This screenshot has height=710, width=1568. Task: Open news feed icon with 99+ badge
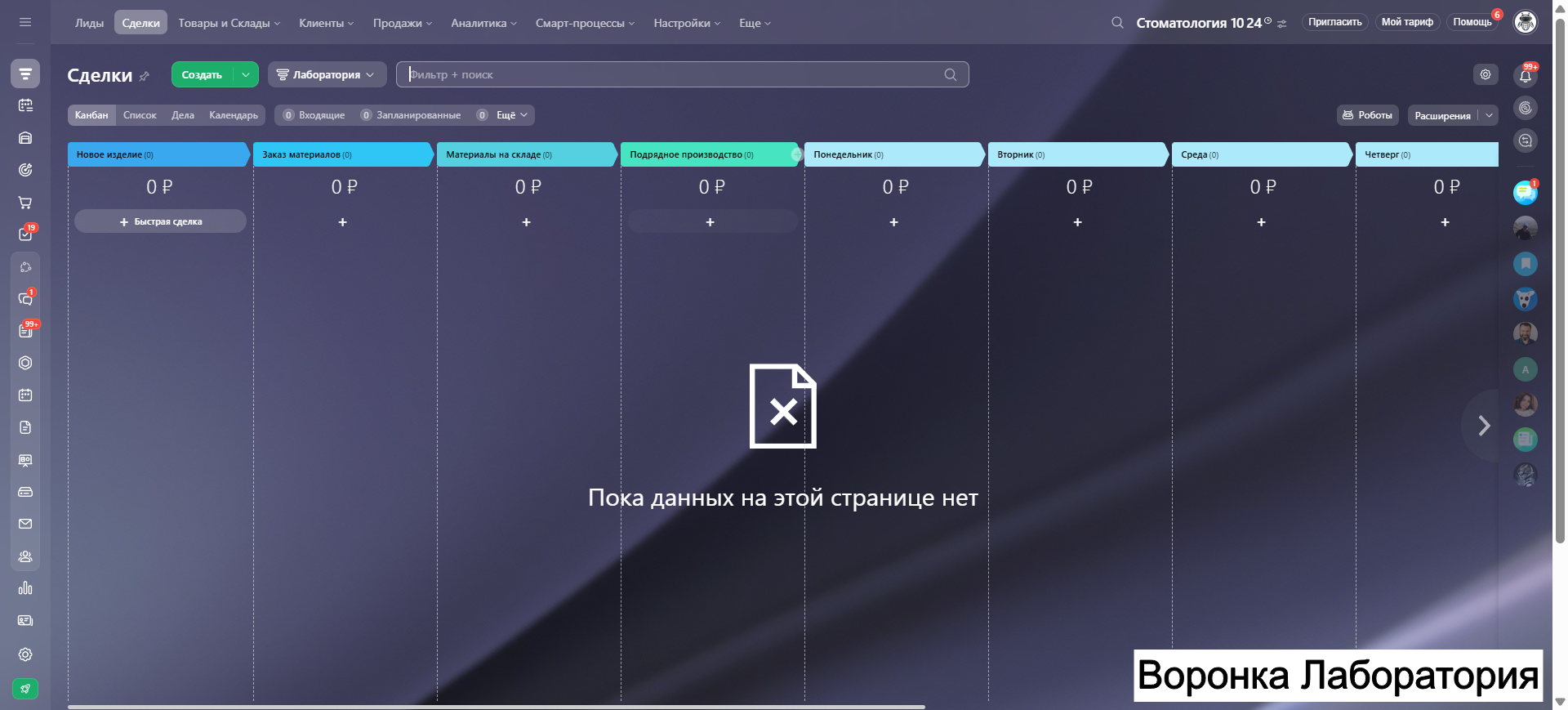25,330
